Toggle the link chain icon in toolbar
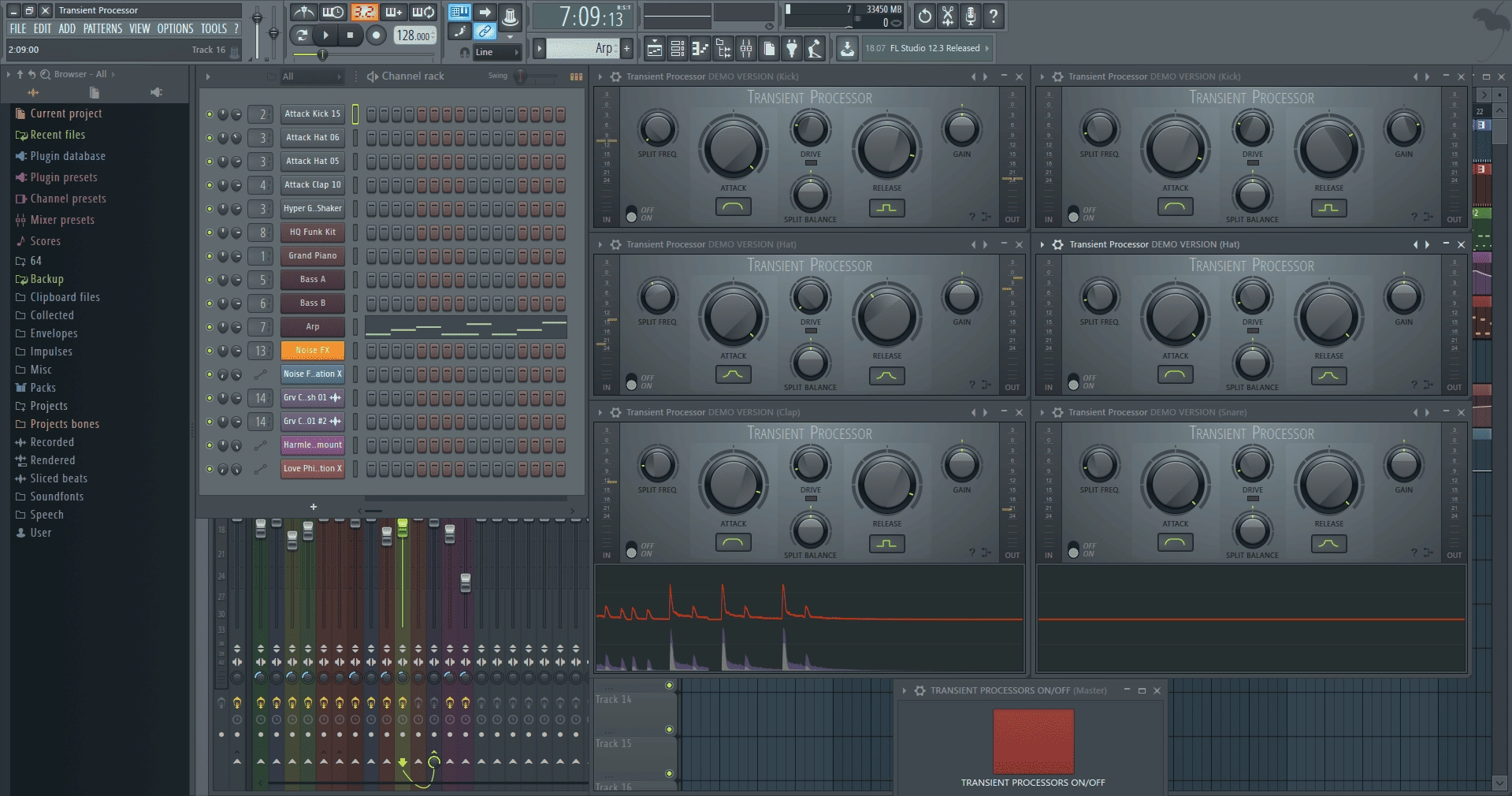Viewport: 1512px width, 796px height. coord(485,32)
